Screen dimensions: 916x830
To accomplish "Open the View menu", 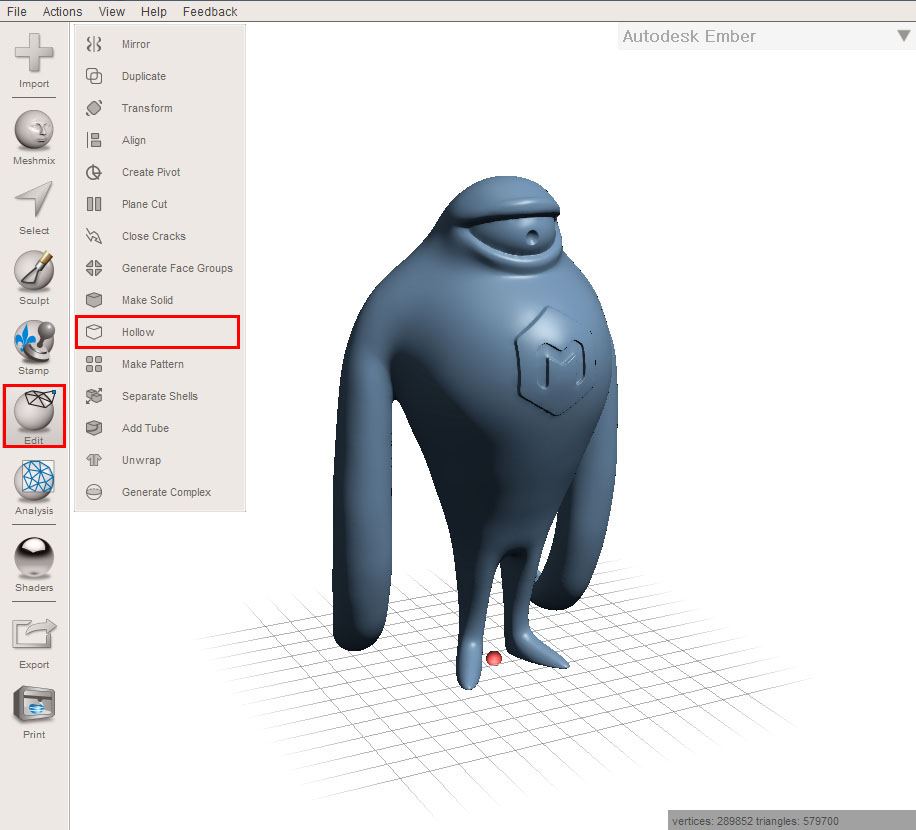I will tap(112, 12).
